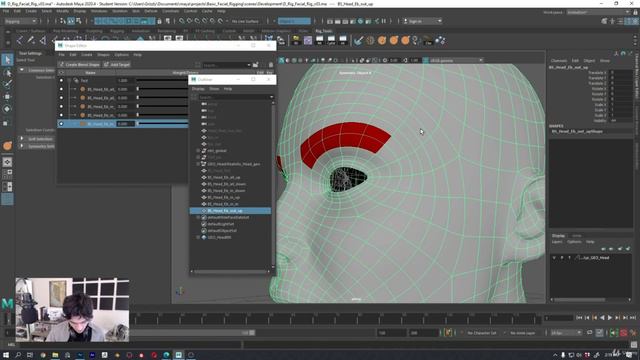Image resolution: width=640 pixels, height=360 pixels.
Task: Toggle the loop playback button
Action: (589, 333)
